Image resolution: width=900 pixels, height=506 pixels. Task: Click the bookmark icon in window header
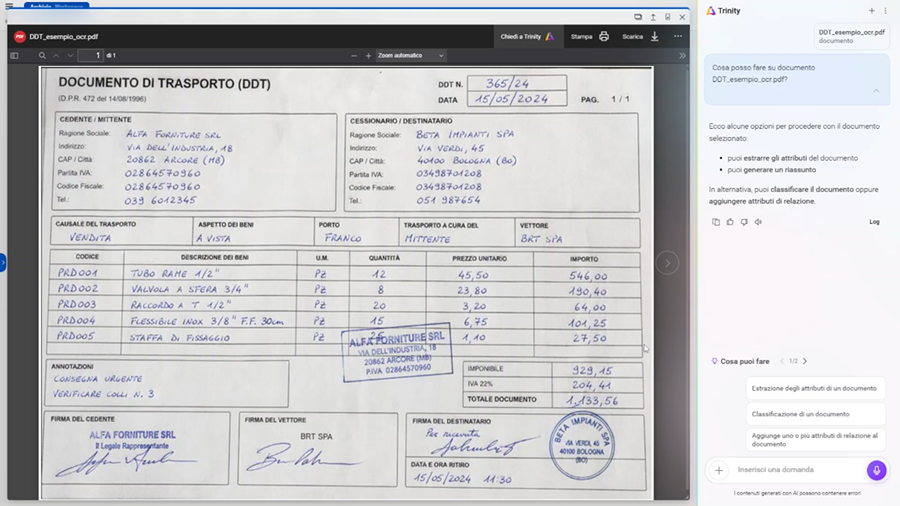click(668, 17)
